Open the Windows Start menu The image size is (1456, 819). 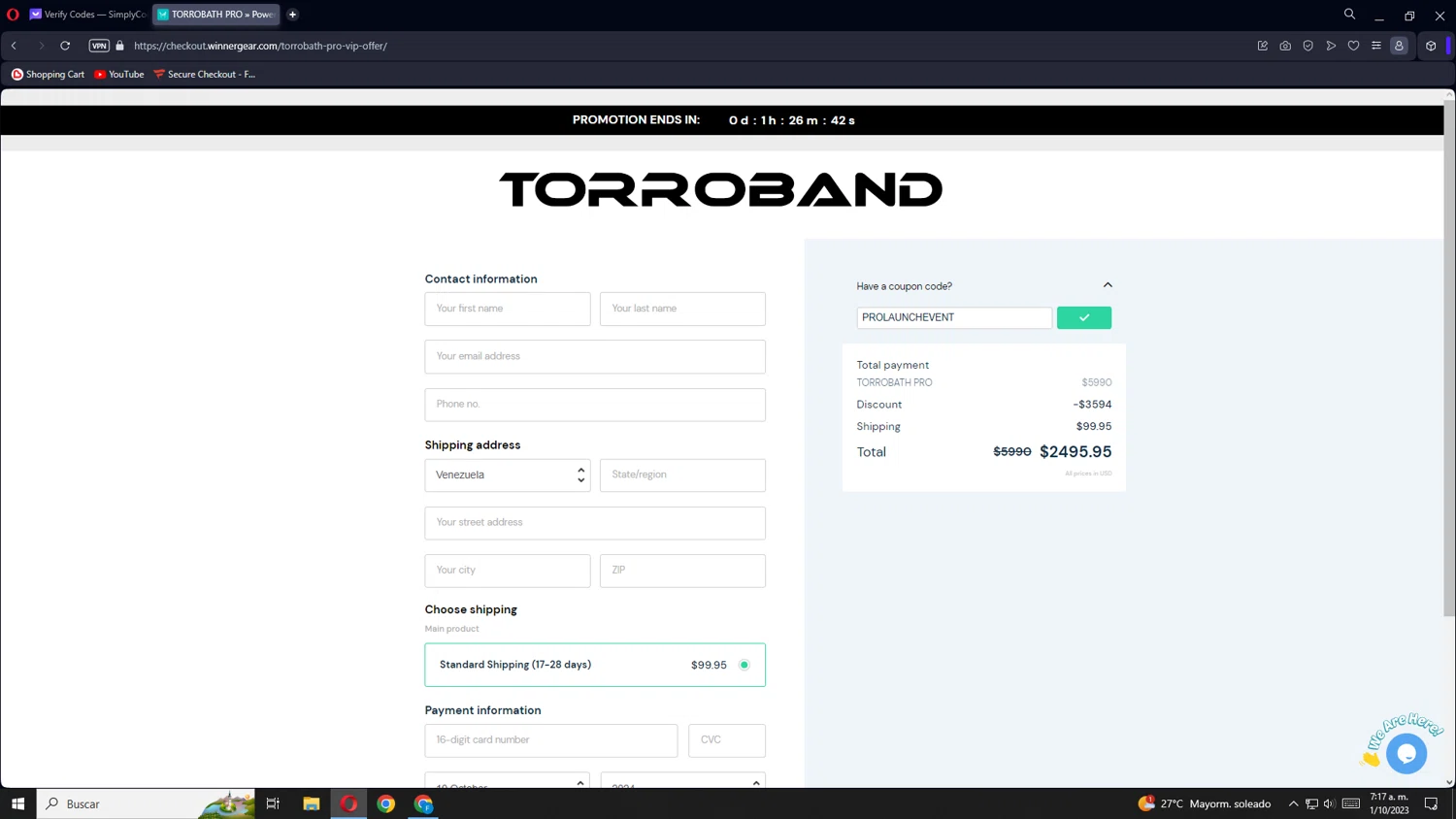click(17, 803)
